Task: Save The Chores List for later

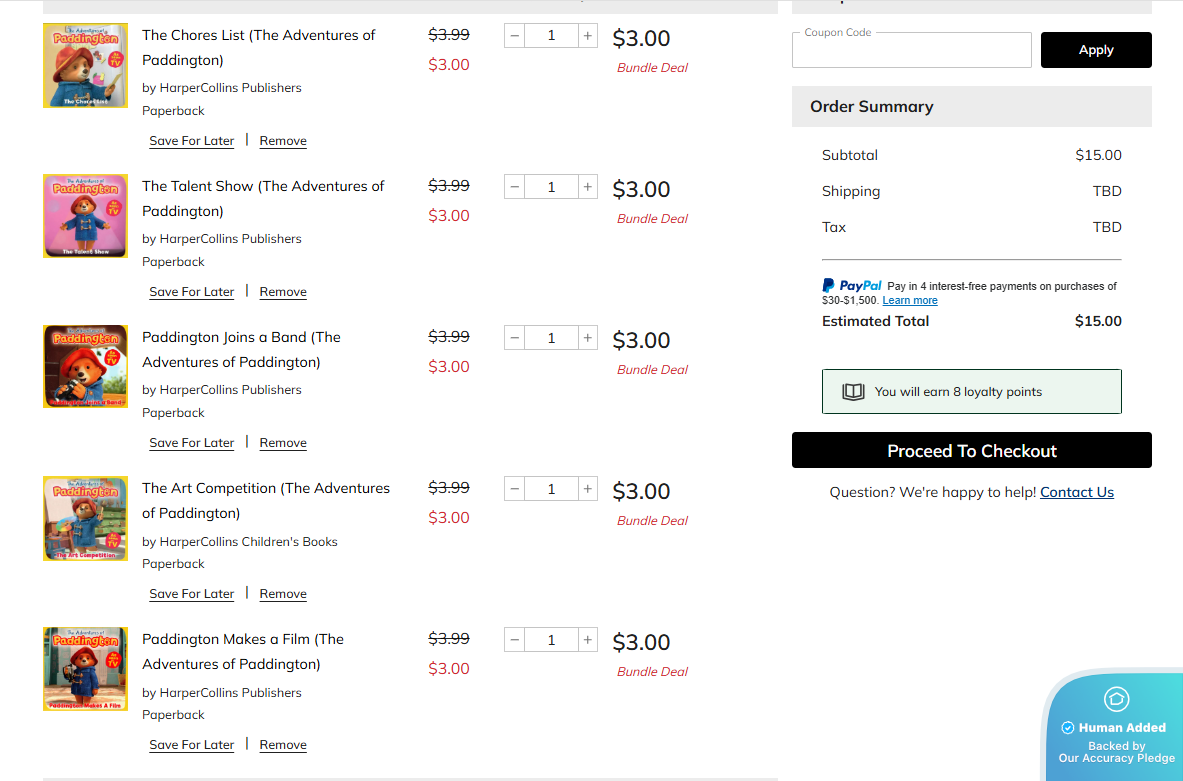Action: (191, 141)
